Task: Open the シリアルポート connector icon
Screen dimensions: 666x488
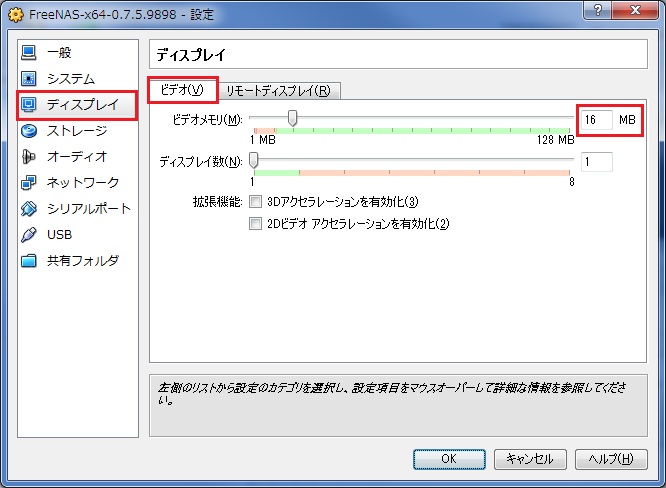Action: coord(29,209)
